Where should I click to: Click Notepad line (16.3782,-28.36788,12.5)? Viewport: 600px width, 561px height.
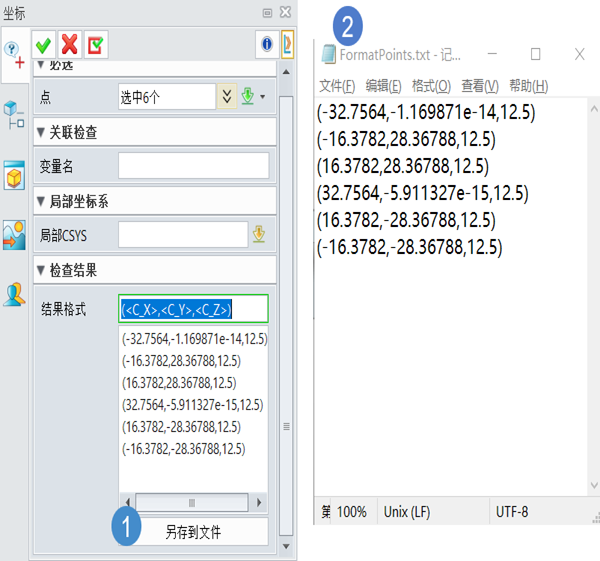[406, 220]
